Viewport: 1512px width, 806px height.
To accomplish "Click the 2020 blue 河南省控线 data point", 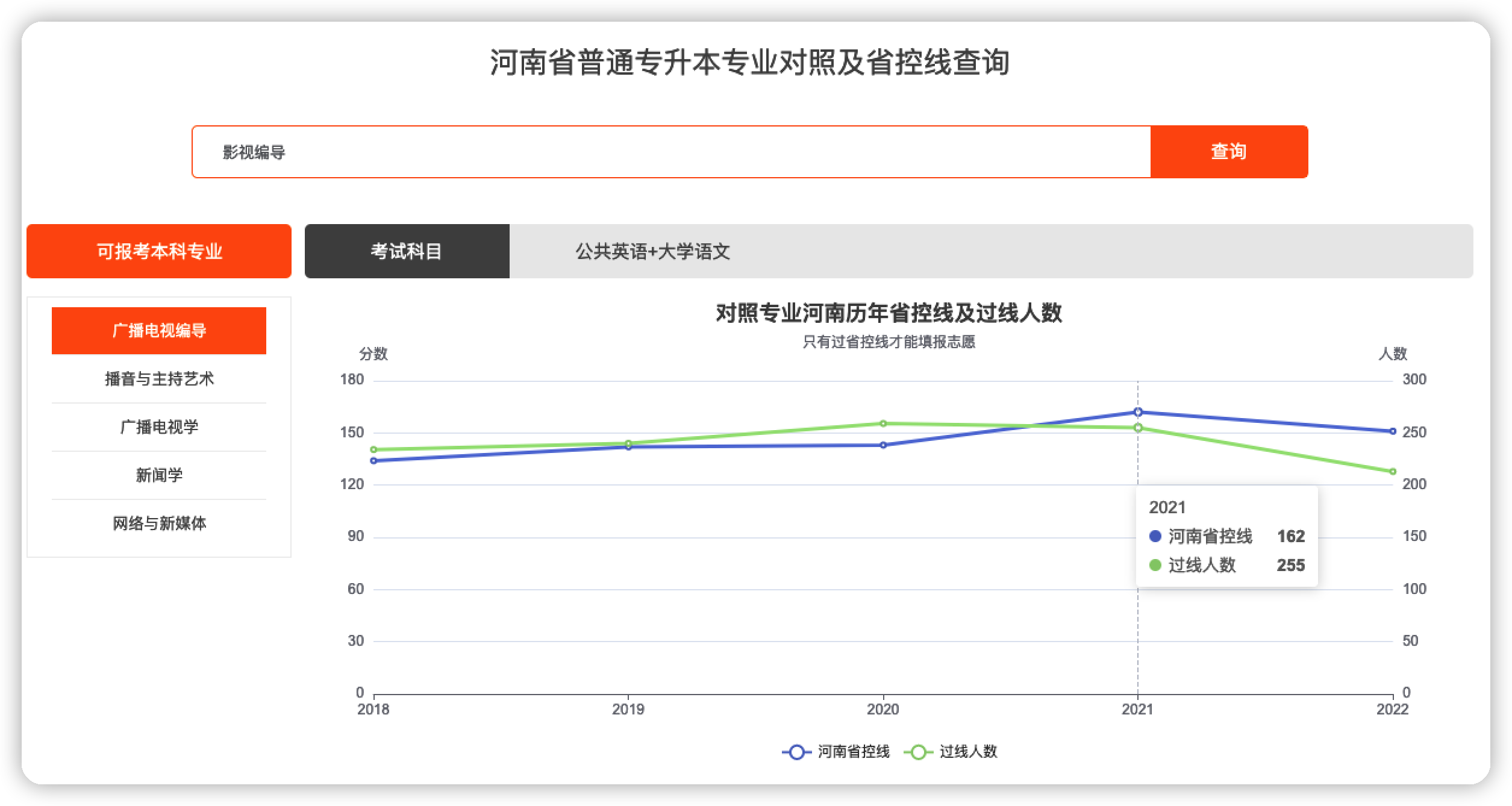I will (x=883, y=445).
